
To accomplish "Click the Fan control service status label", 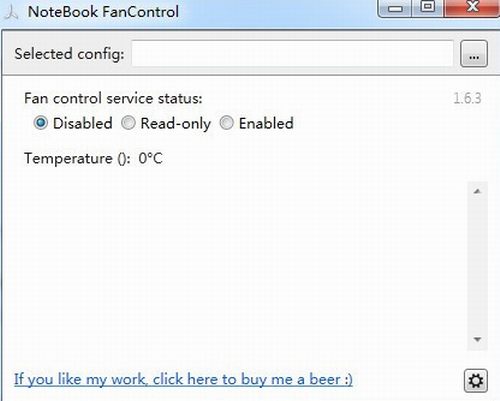I will 113,98.
